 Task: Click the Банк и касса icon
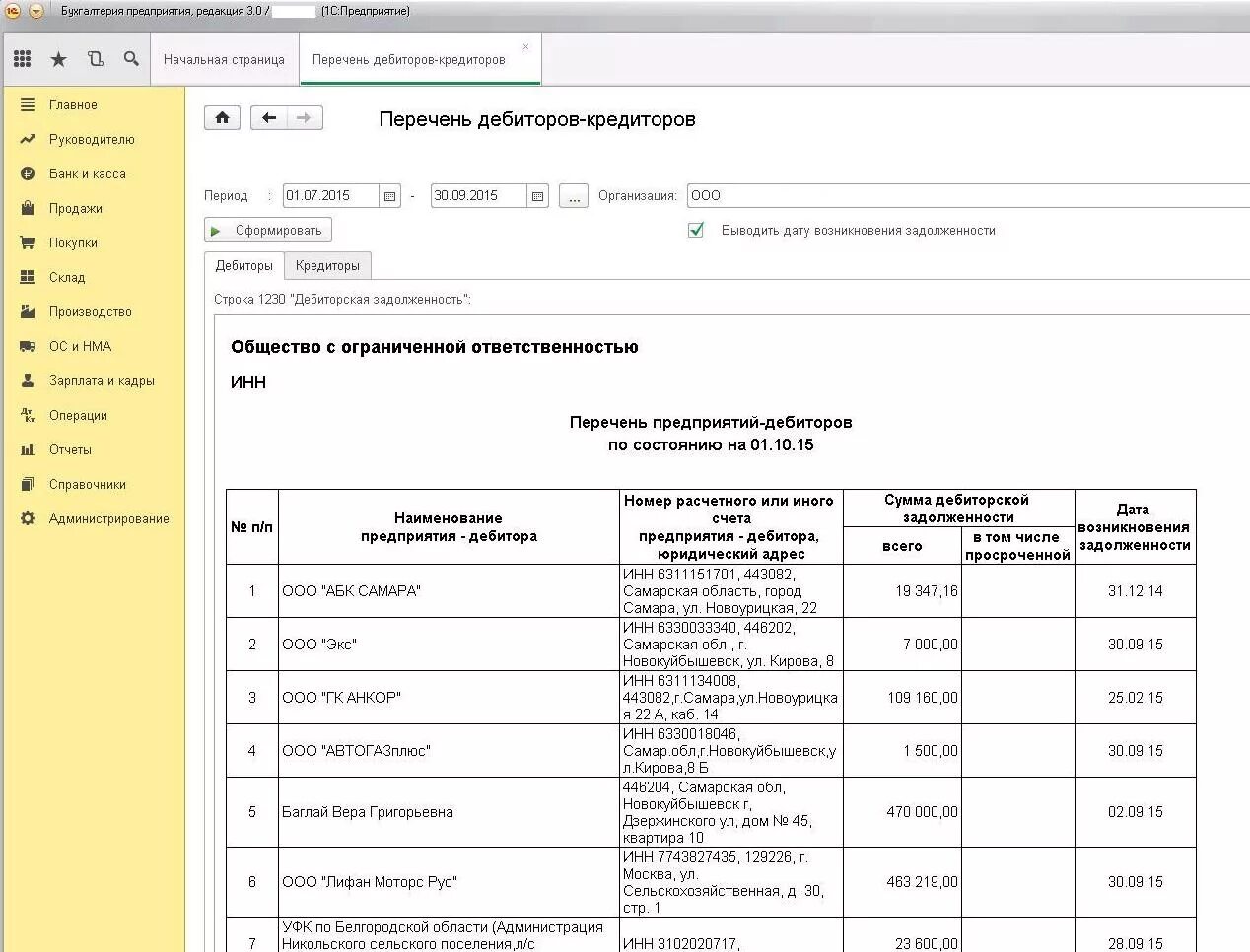click(x=28, y=173)
